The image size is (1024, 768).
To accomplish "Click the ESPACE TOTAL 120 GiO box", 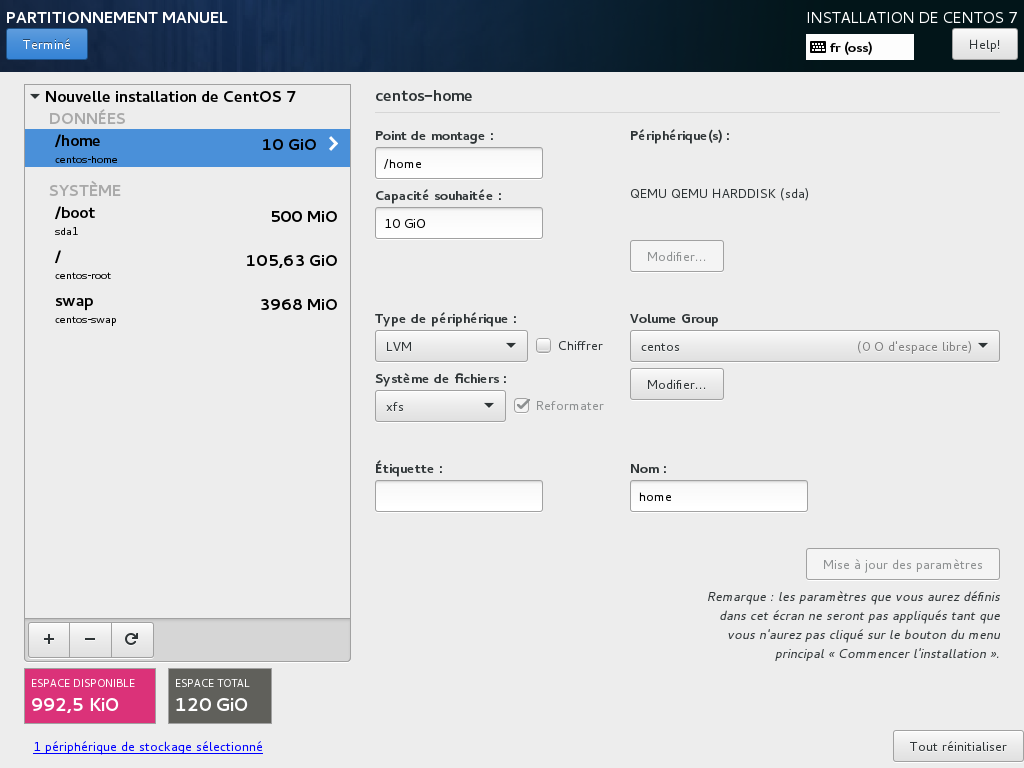I will tap(219, 696).
